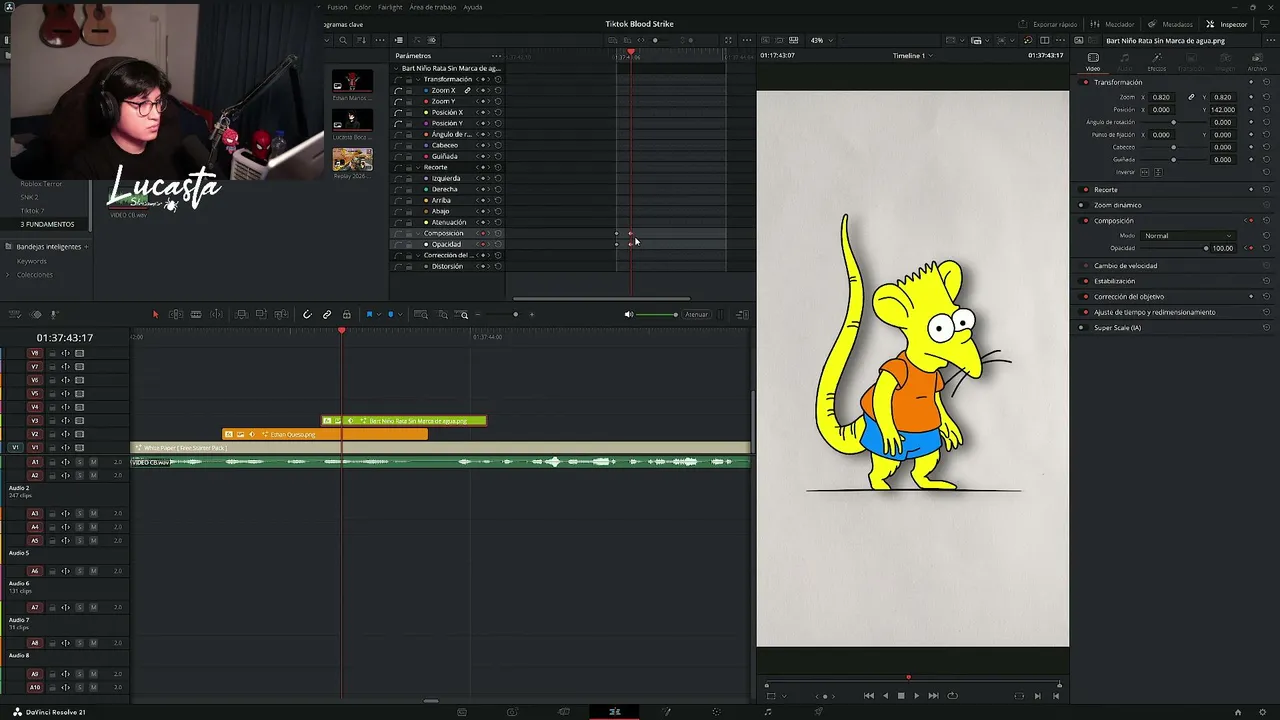This screenshot has height=720, width=1280.
Task: Adjust the timeline volume slider
Action: pyautogui.click(x=656, y=315)
